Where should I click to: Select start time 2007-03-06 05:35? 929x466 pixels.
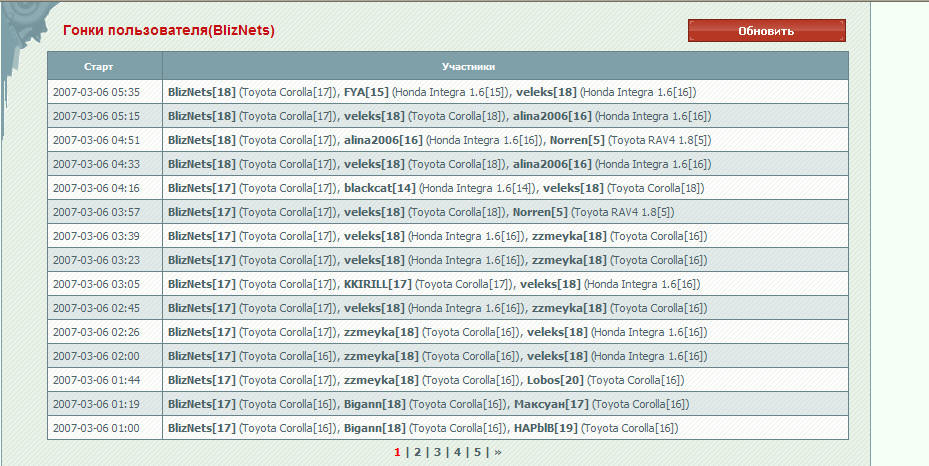coord(97,92)
